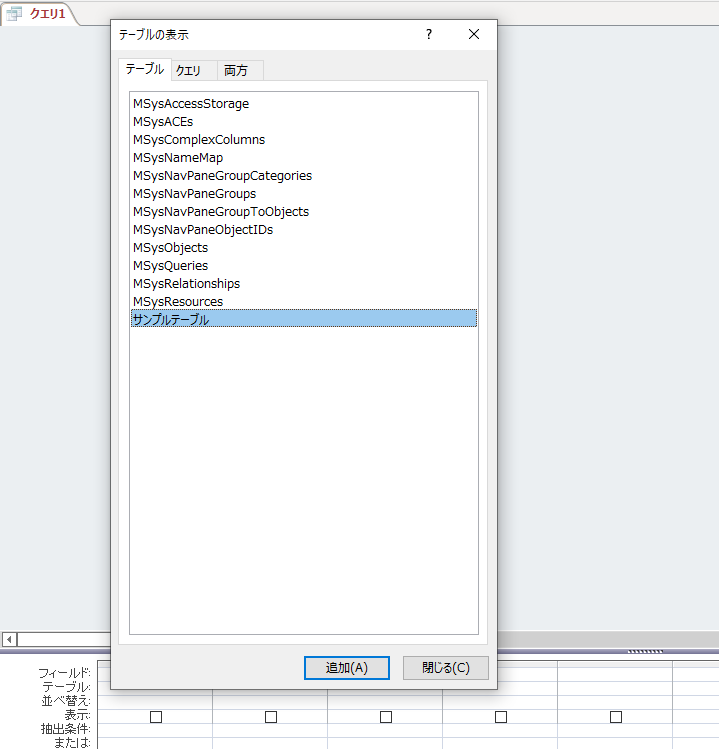719x749 pixels.
Task: Select MSysAccessStorage in the table list
Action: coord(304,104)
